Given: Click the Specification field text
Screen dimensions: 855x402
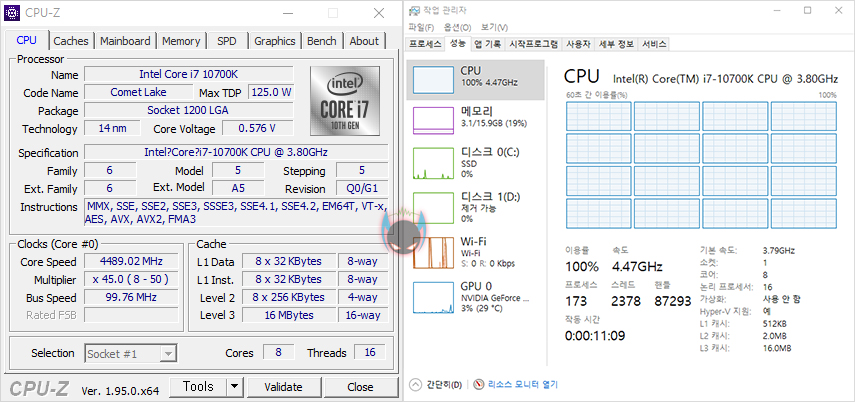Looking at the screenshot, I should click(236, 152).
